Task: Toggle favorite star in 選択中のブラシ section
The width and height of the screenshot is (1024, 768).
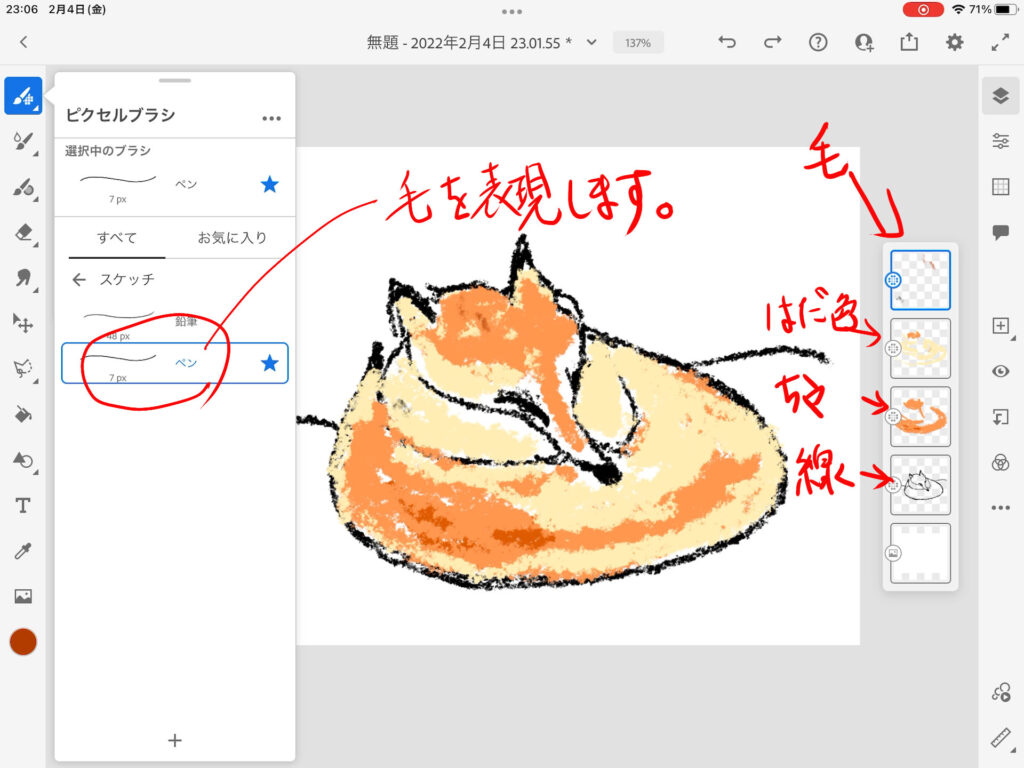Action: coord(269,184)
